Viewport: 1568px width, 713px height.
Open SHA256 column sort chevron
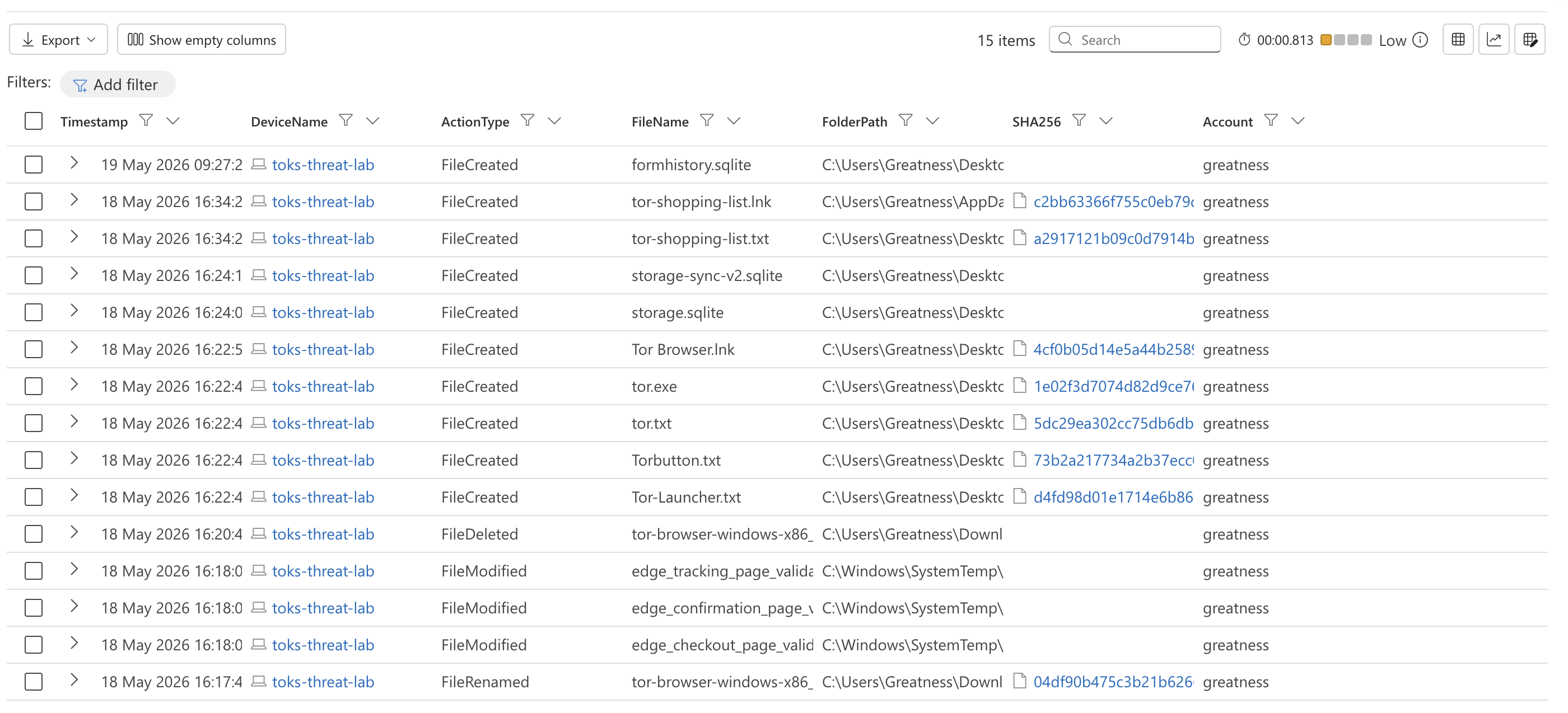(1106, 121)
